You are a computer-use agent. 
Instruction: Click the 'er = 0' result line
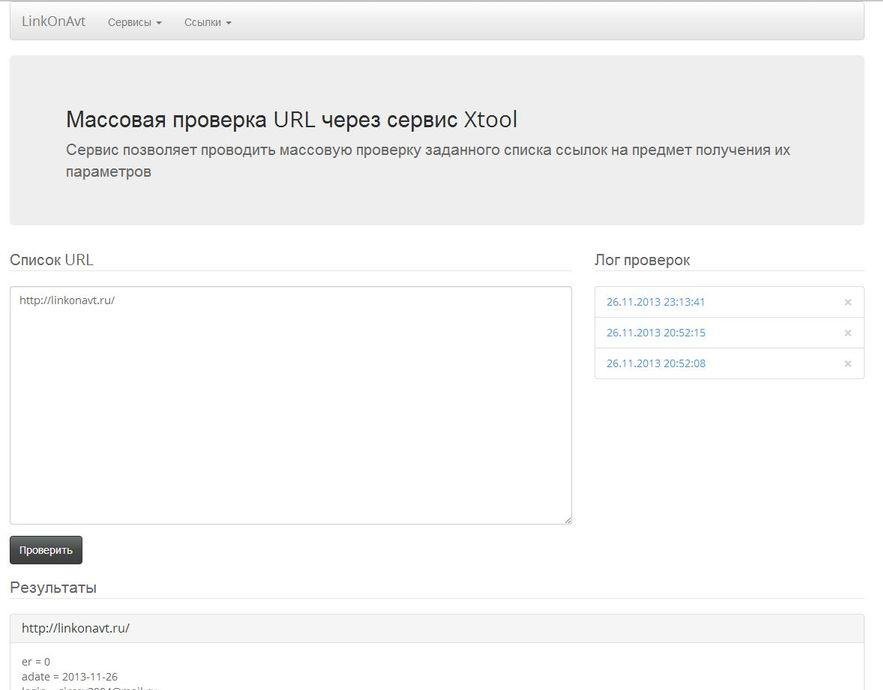36,662
